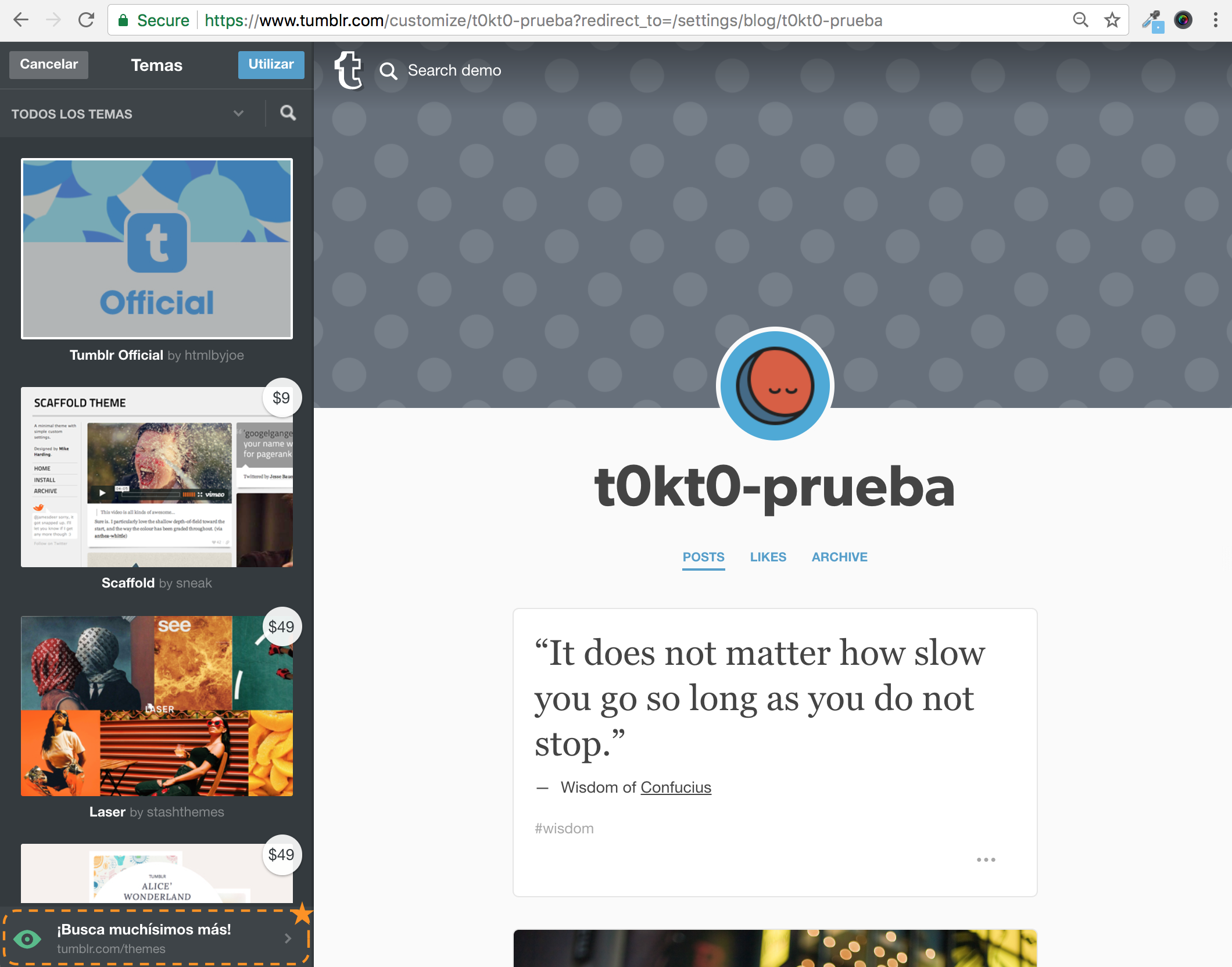Viewport: 1232px width, 967px height.
Task: Apply theme with Utilizar button
Action: point(271,65)
